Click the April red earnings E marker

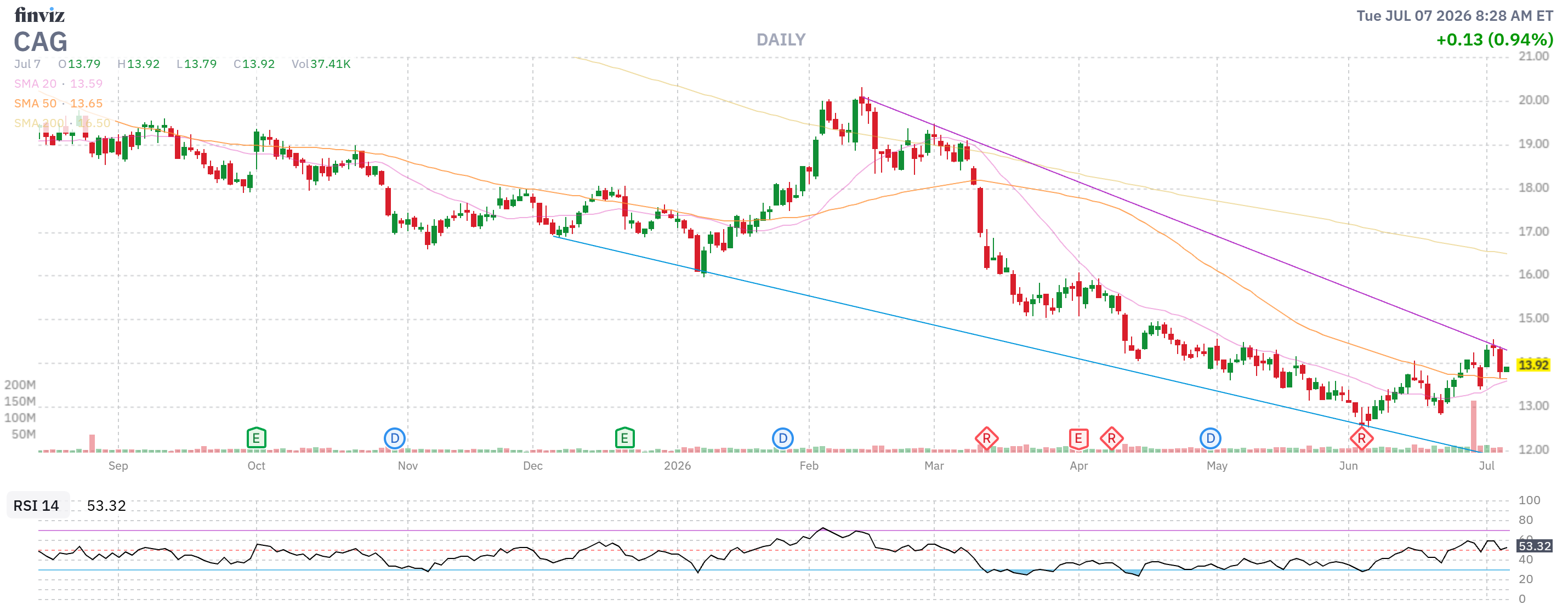(x=1078, y=438)
